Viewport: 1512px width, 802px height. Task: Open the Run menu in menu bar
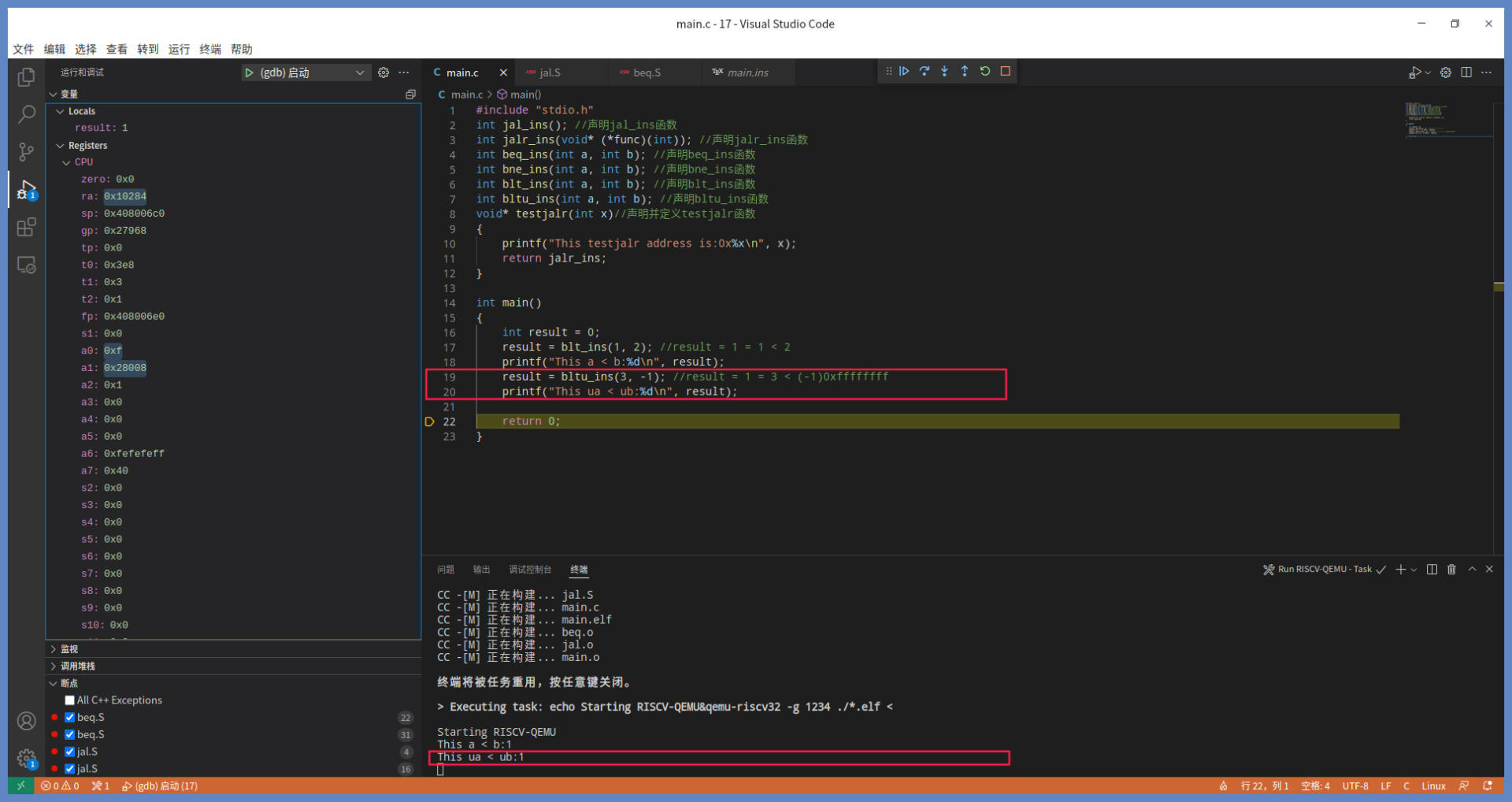pos(179,49)
